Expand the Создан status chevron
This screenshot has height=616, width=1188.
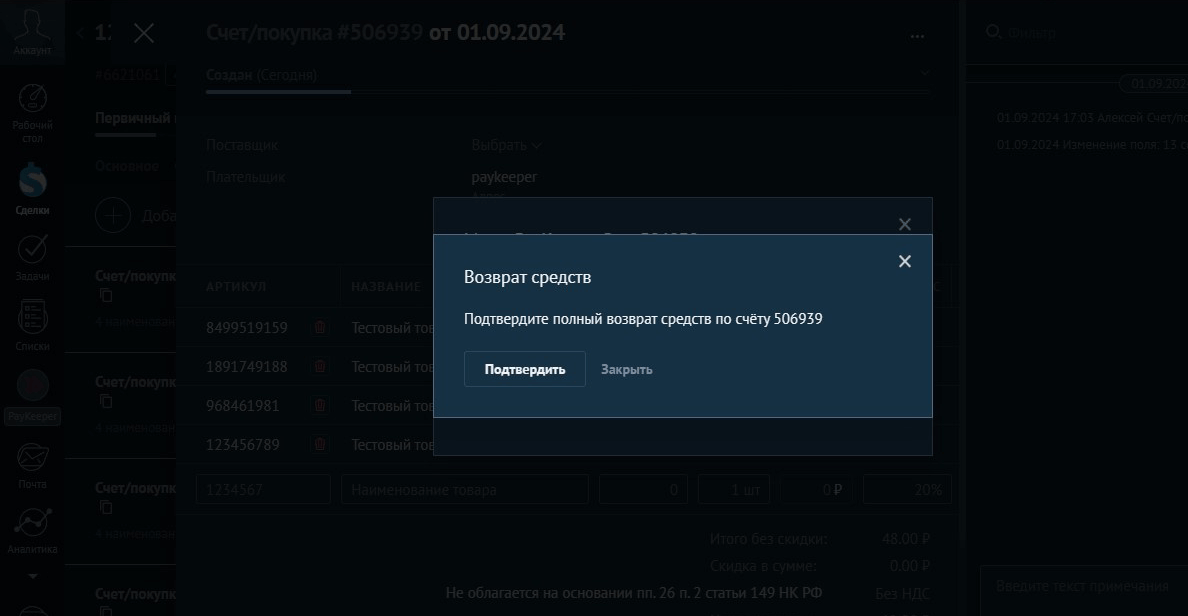point(925,74)
